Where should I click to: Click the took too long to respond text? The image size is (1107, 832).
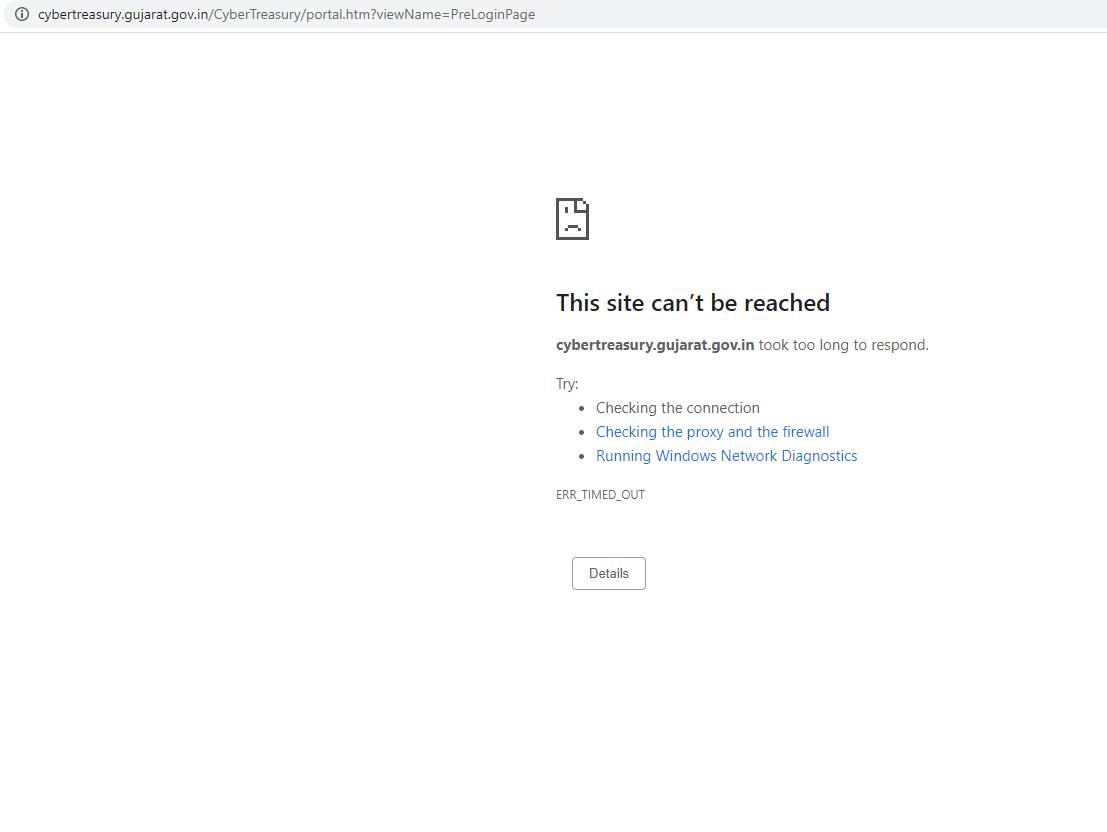pos(843,344)
